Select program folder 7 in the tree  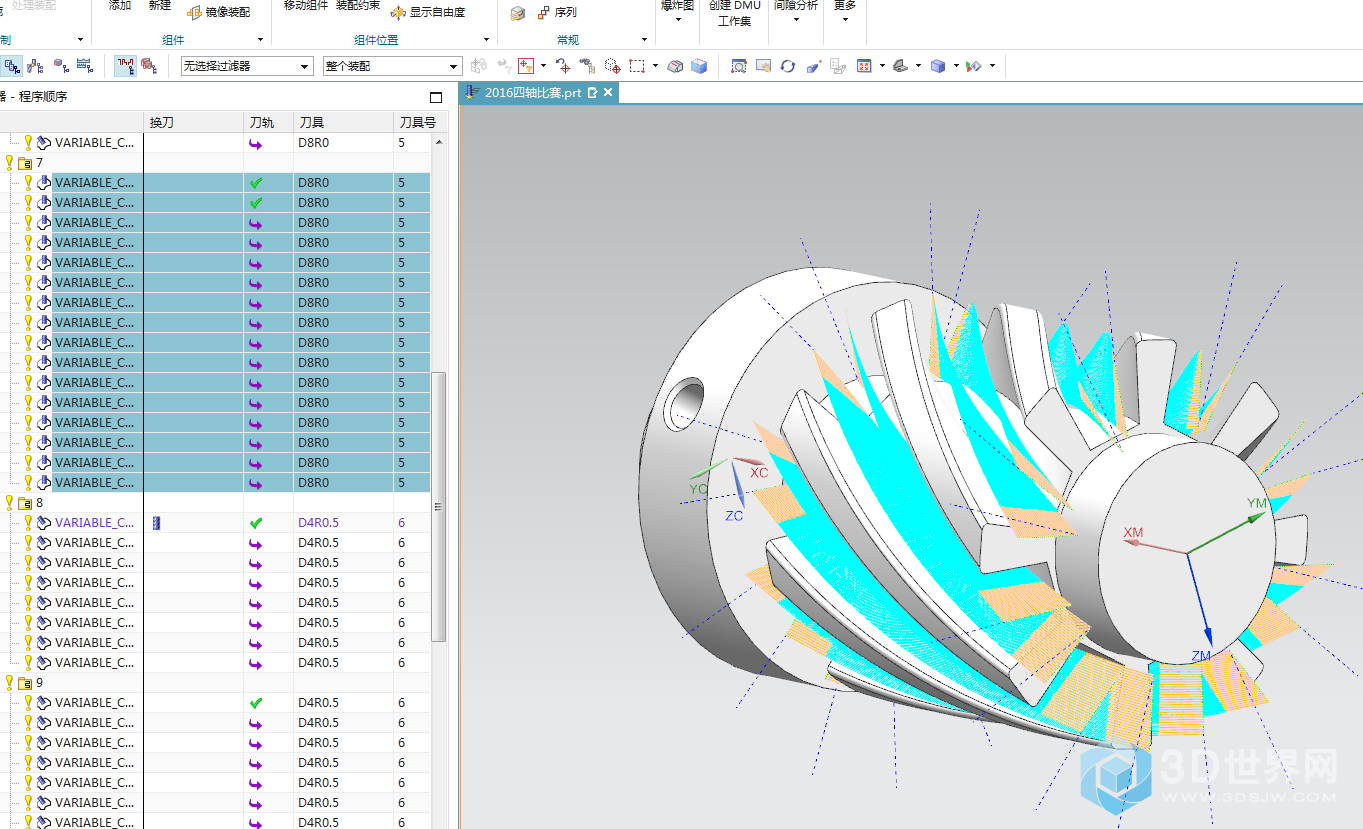pos(40,162)
